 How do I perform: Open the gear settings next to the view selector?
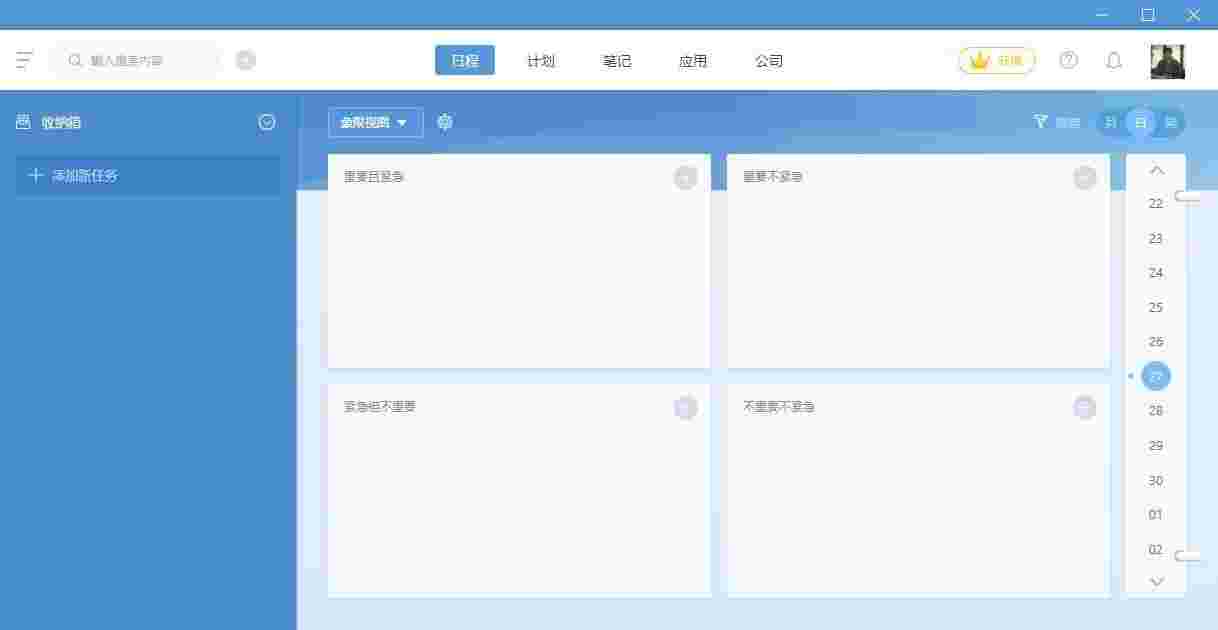pyautogui.click(x=445, y=122)
